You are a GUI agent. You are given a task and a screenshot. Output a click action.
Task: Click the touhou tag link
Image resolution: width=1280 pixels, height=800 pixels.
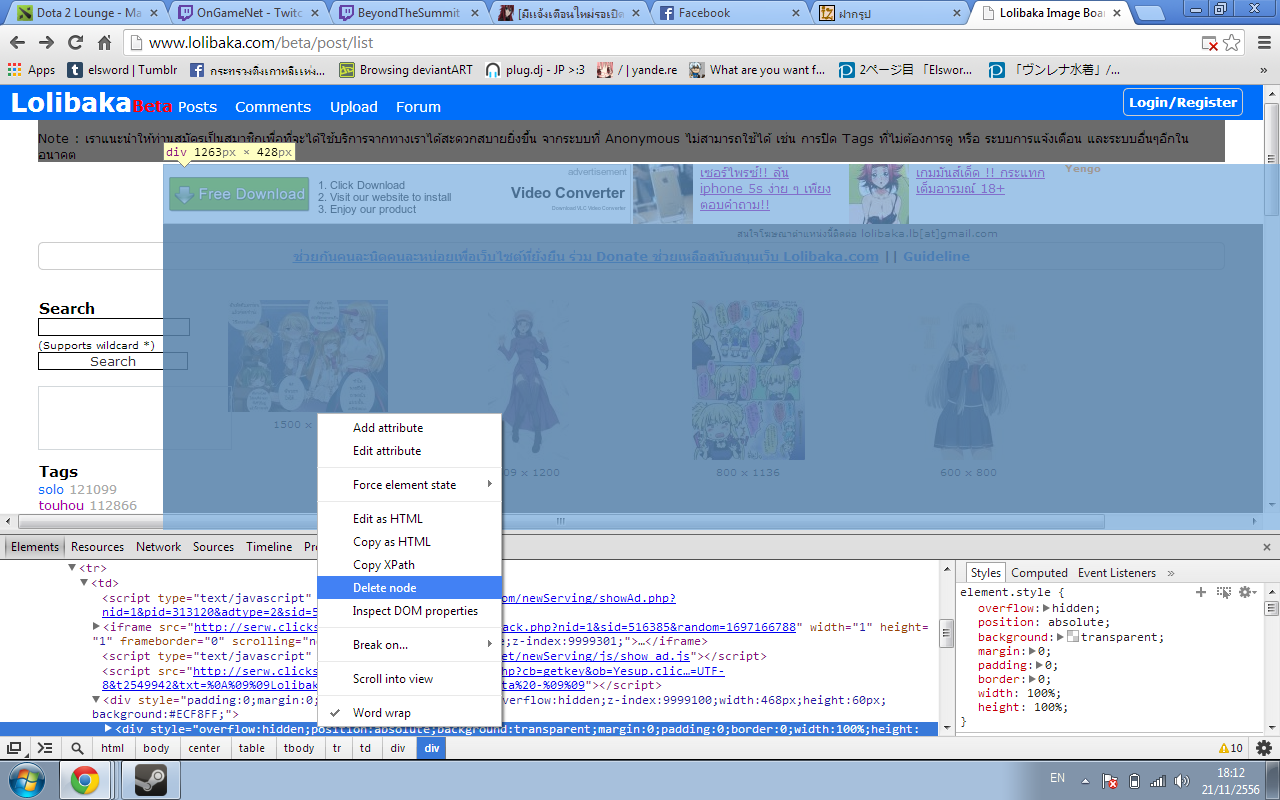[62, 506]
